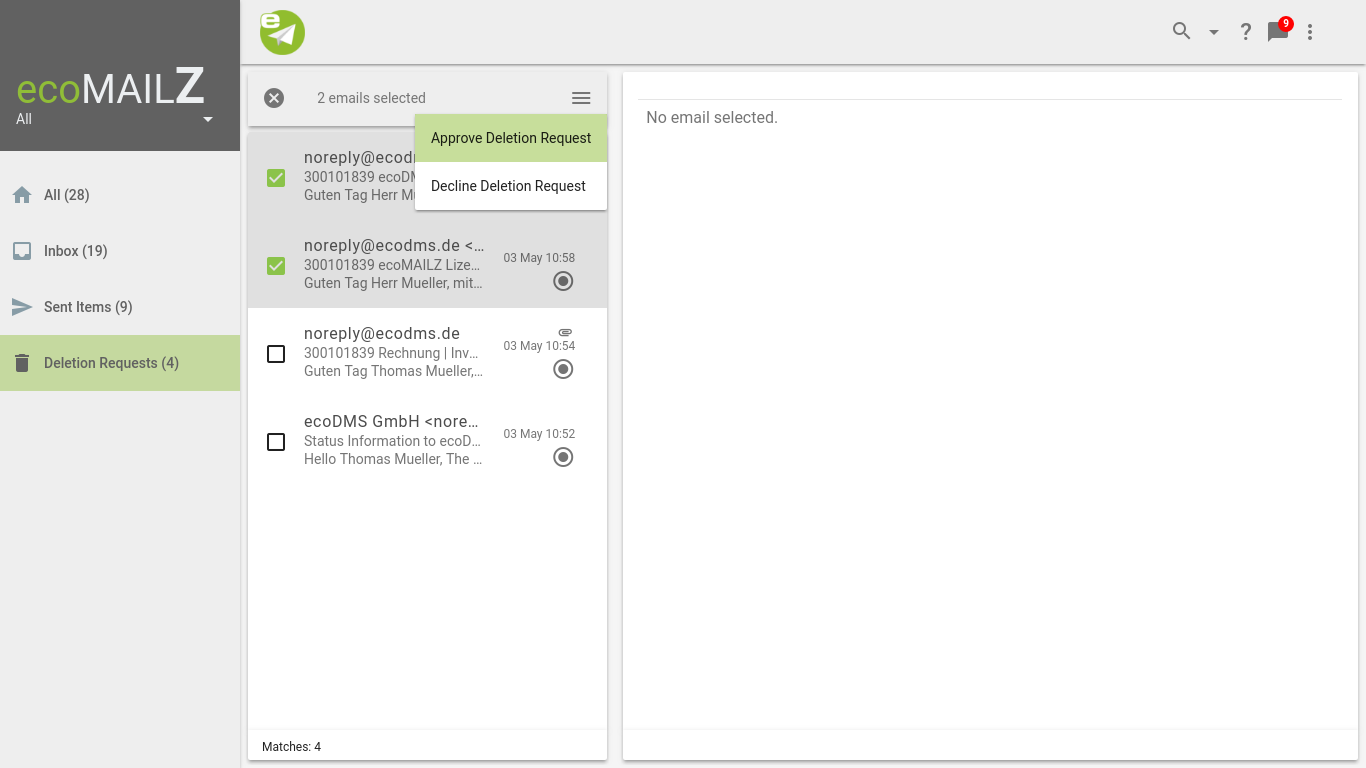Image resolution: width=1366 pixels, height=768 pixels.
Task: Check the 300101839 Rechnung email checkbox
Action: 276,354
